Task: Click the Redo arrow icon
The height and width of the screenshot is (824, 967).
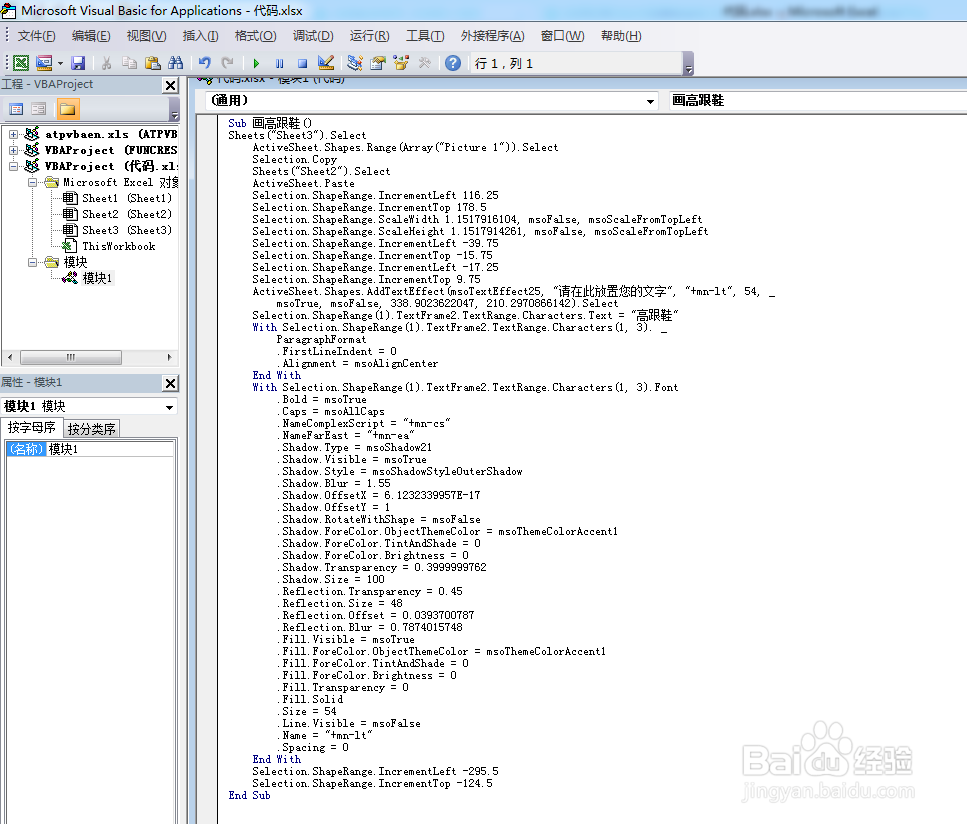Action: [x=228, y=63]
